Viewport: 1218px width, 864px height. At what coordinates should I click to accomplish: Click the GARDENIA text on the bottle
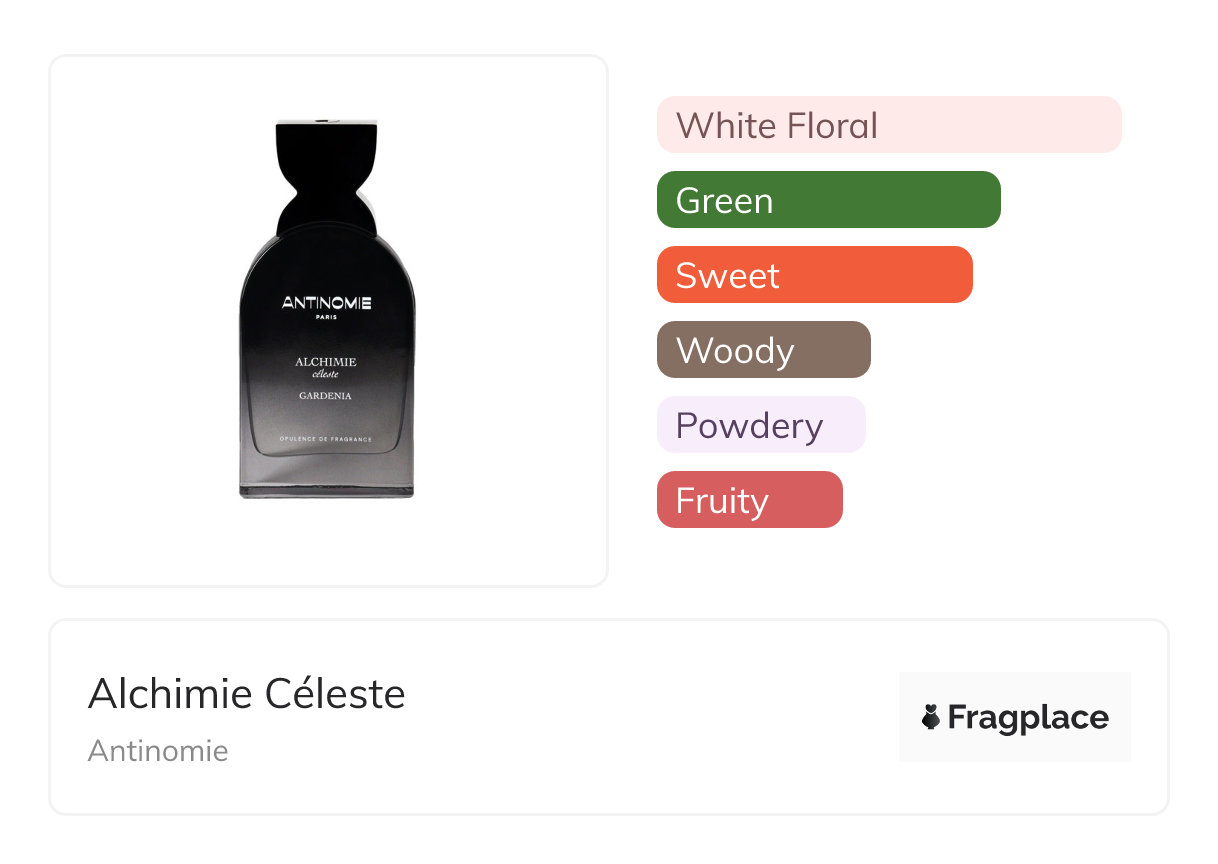[x=326, y=395]
